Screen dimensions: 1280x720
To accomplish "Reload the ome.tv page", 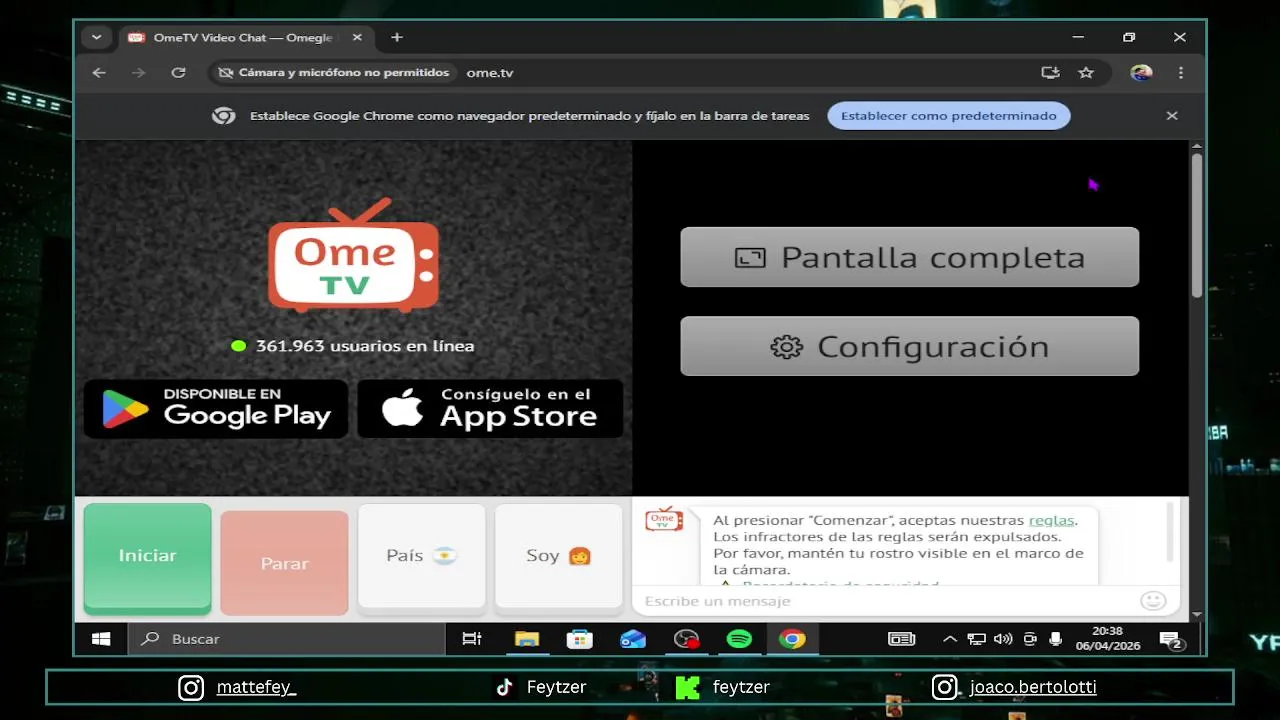I will point(178,73).
